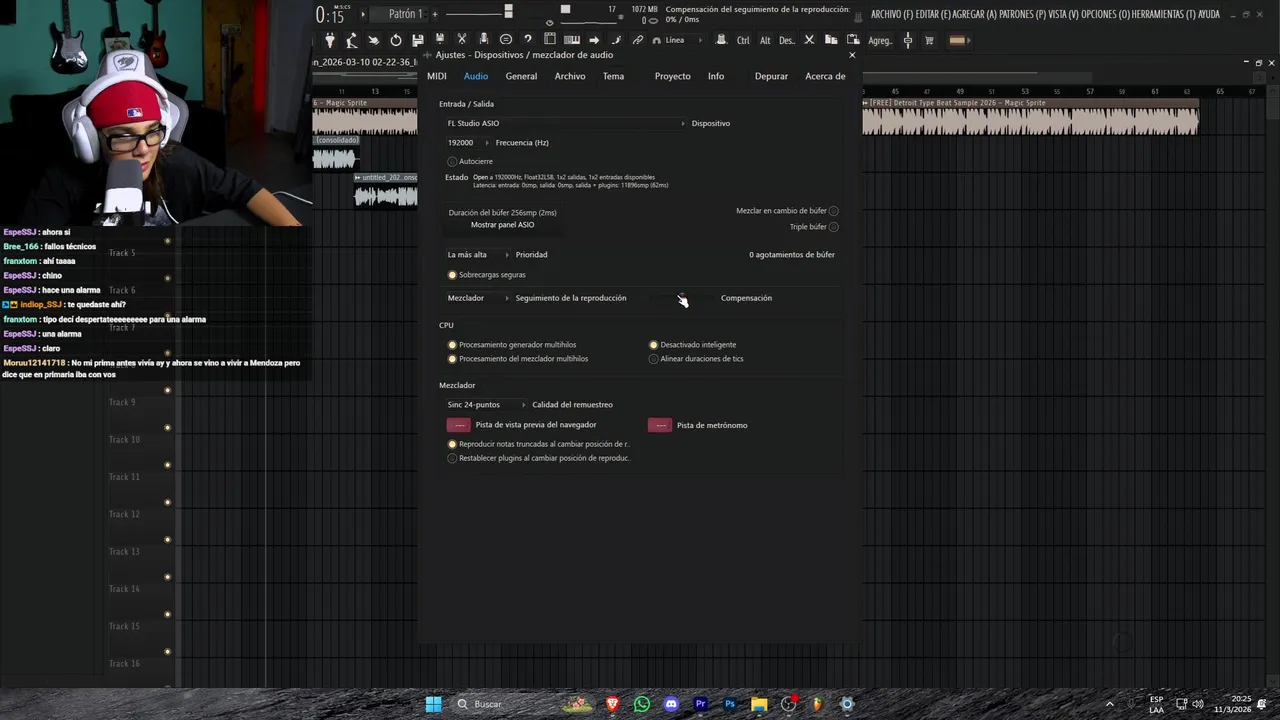Click the Des. button in the toolbar
The height and width of the screenshot is (720, 1280).
pos(787,40)
